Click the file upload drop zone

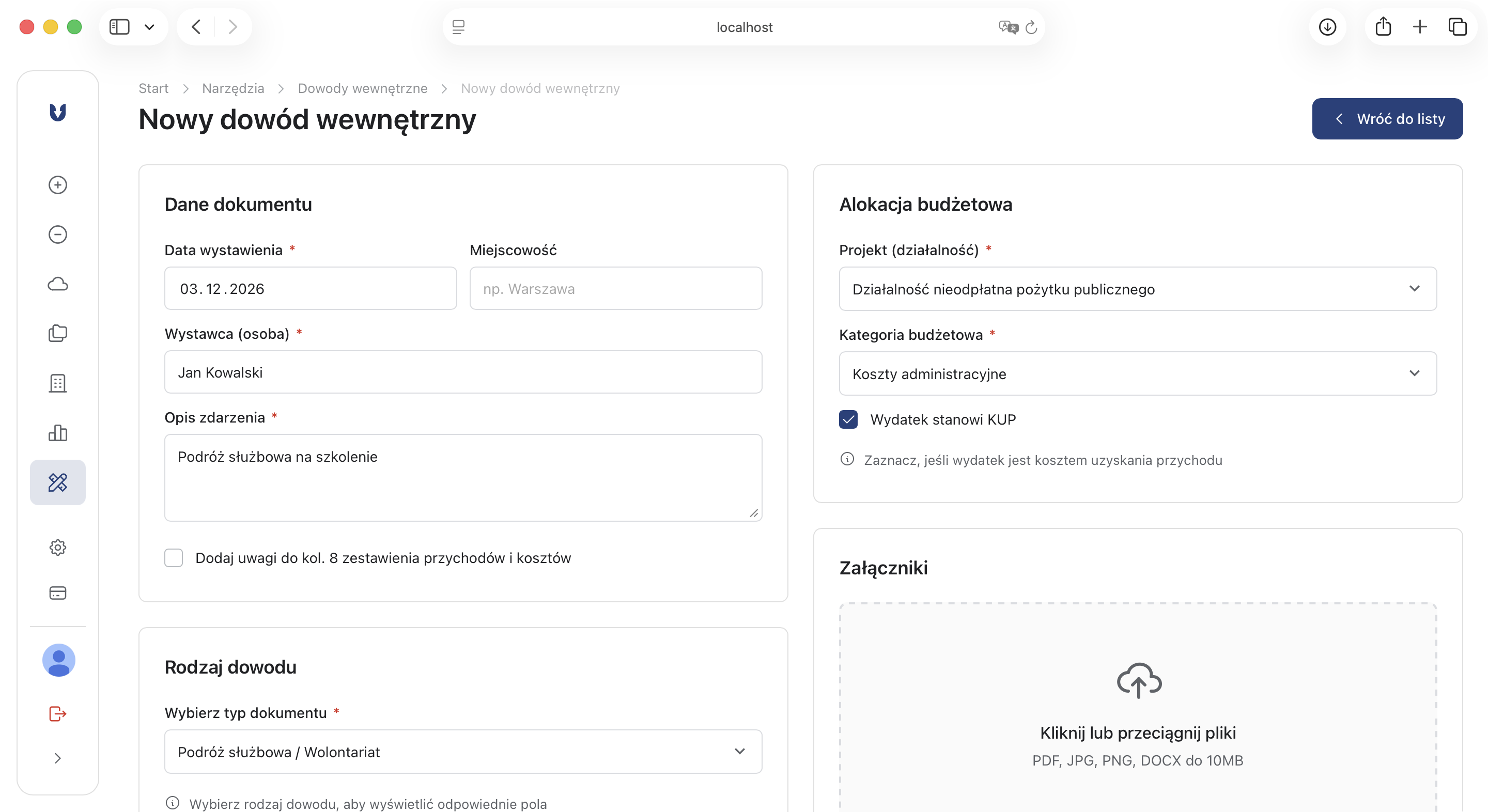(x=1137, y=710)
